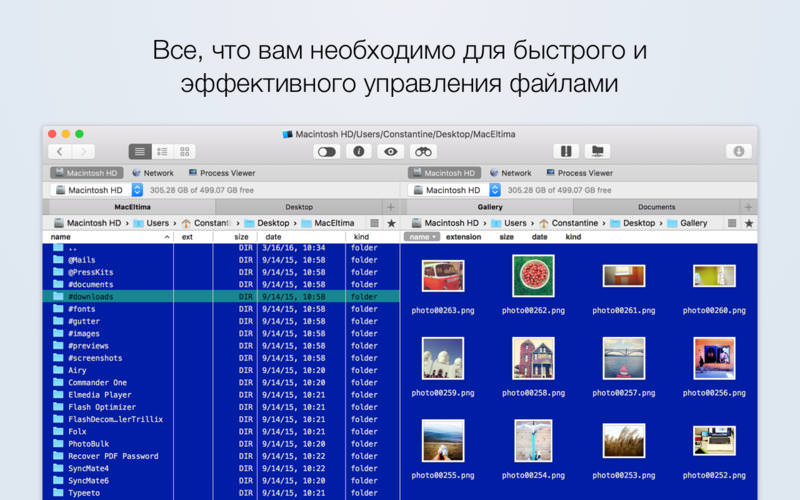Viewport: 800px width, 500px height.
Task: Switch to the Desktop tab in left panel
Action: [299, 207]
